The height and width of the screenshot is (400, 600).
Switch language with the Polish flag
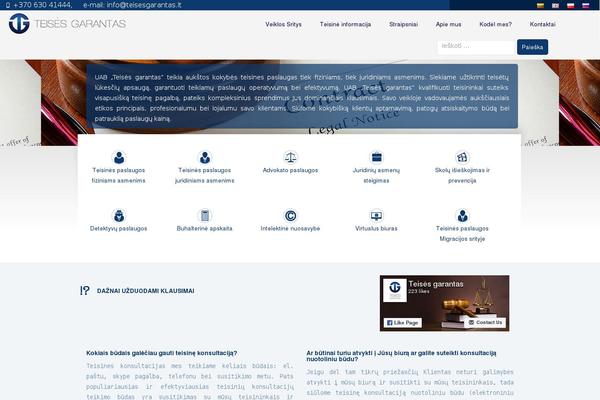point(571,5)
